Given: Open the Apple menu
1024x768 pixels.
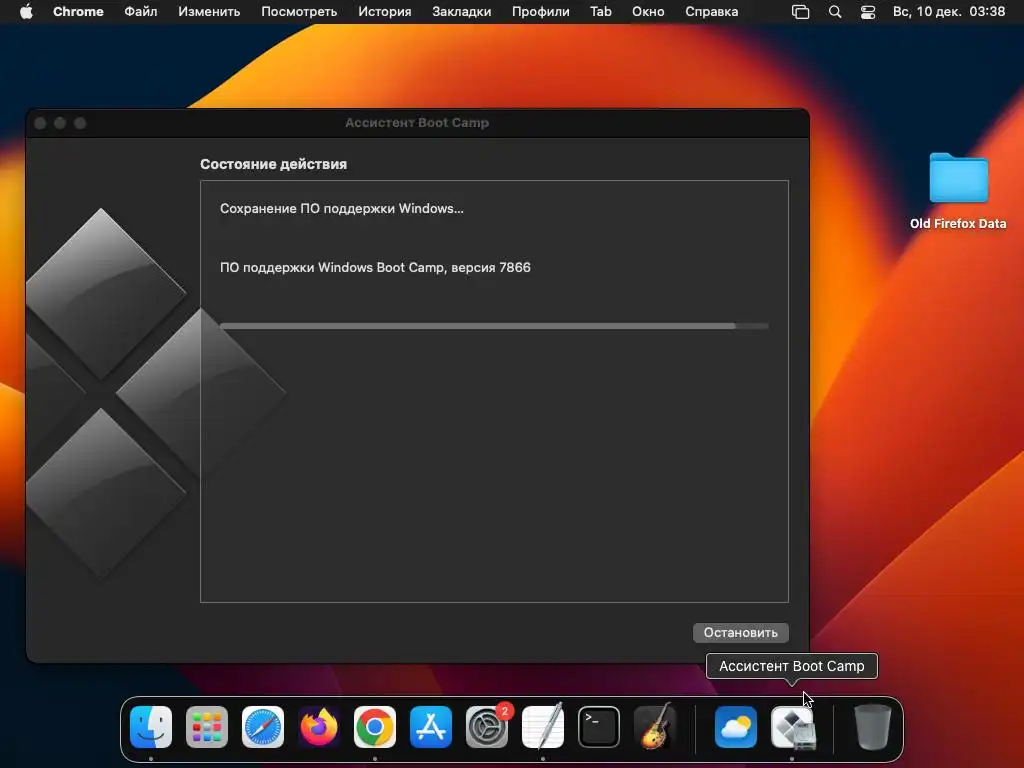Looking at the screenshot, I should 26,12.
